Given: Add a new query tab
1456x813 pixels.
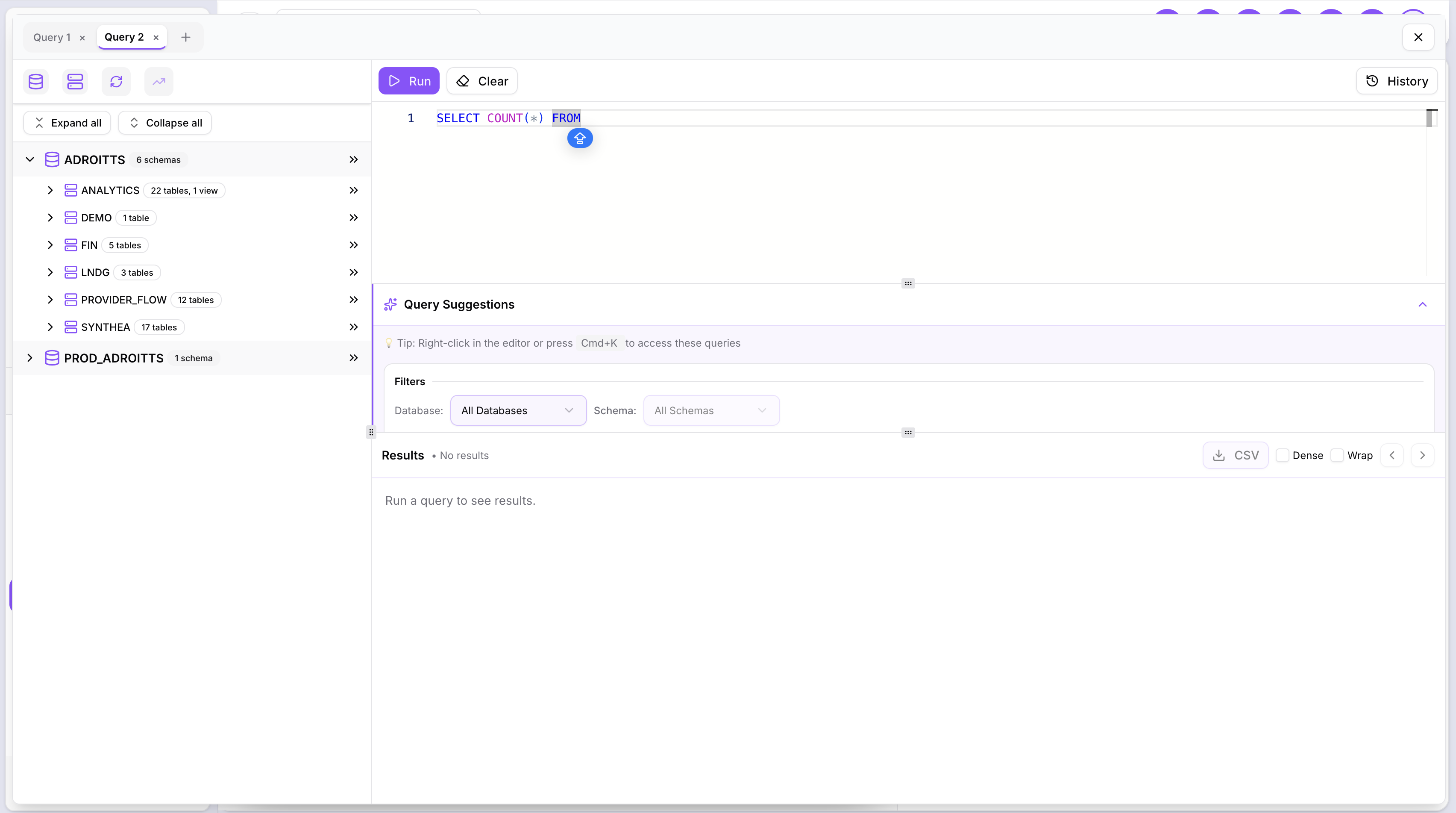Looking at the screenshot, I should coord(185,37).
